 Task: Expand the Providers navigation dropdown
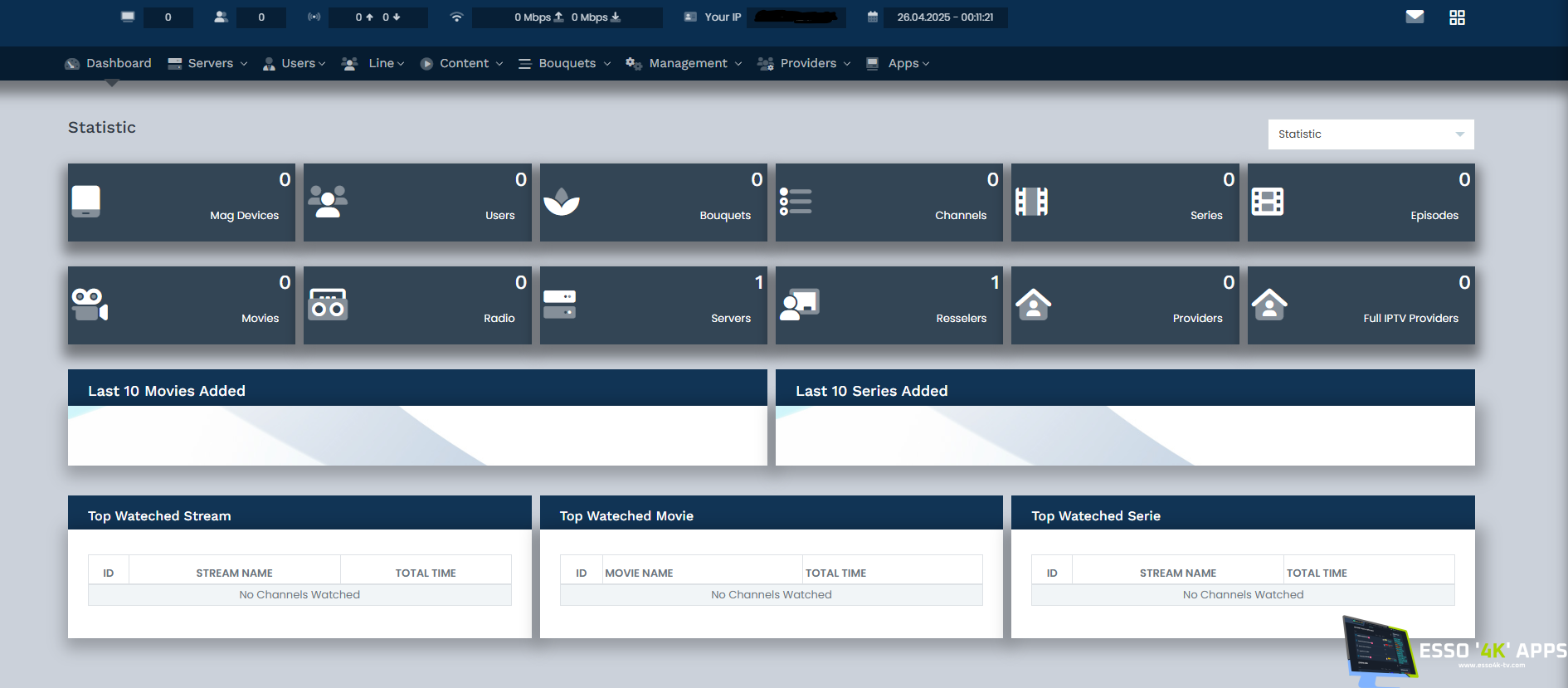click(805, 64)
